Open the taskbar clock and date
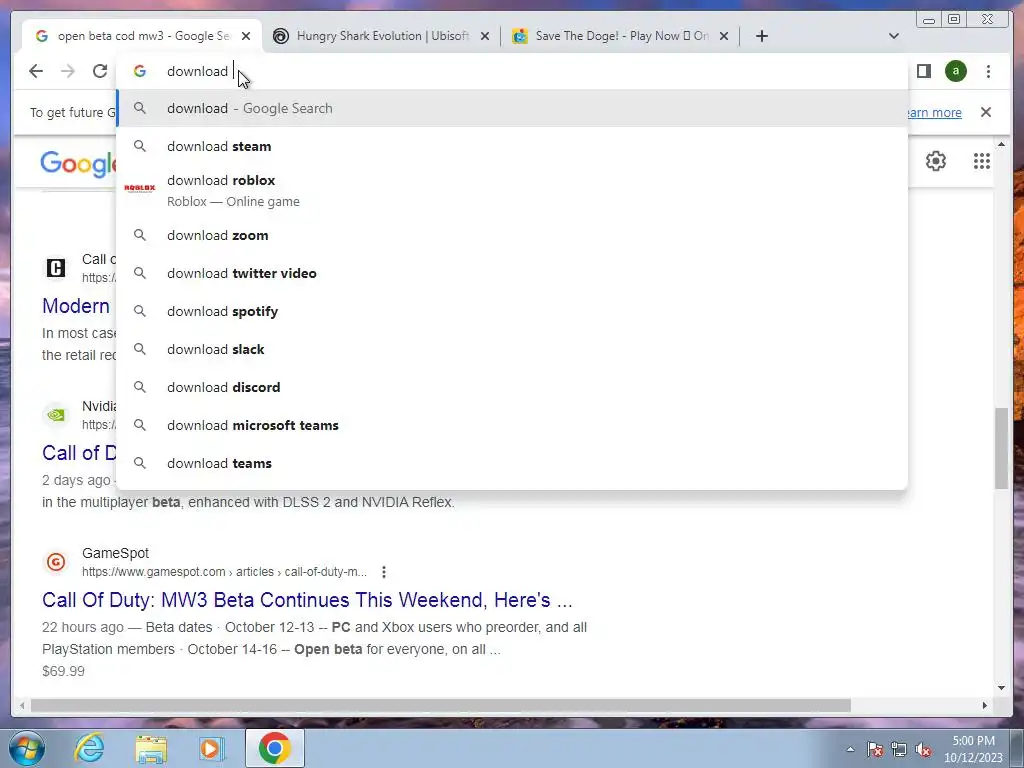The height and width of the screenshot is (768, 1024). pos(973,749)
